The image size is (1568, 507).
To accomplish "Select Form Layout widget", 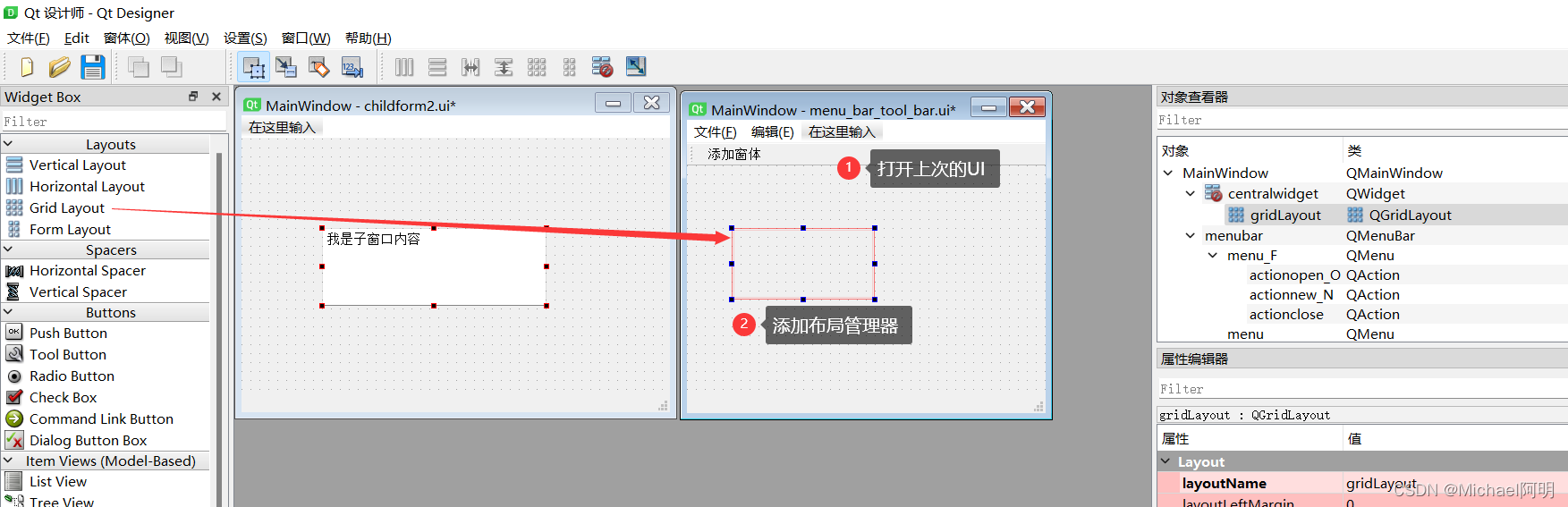I will click(70, 230).
